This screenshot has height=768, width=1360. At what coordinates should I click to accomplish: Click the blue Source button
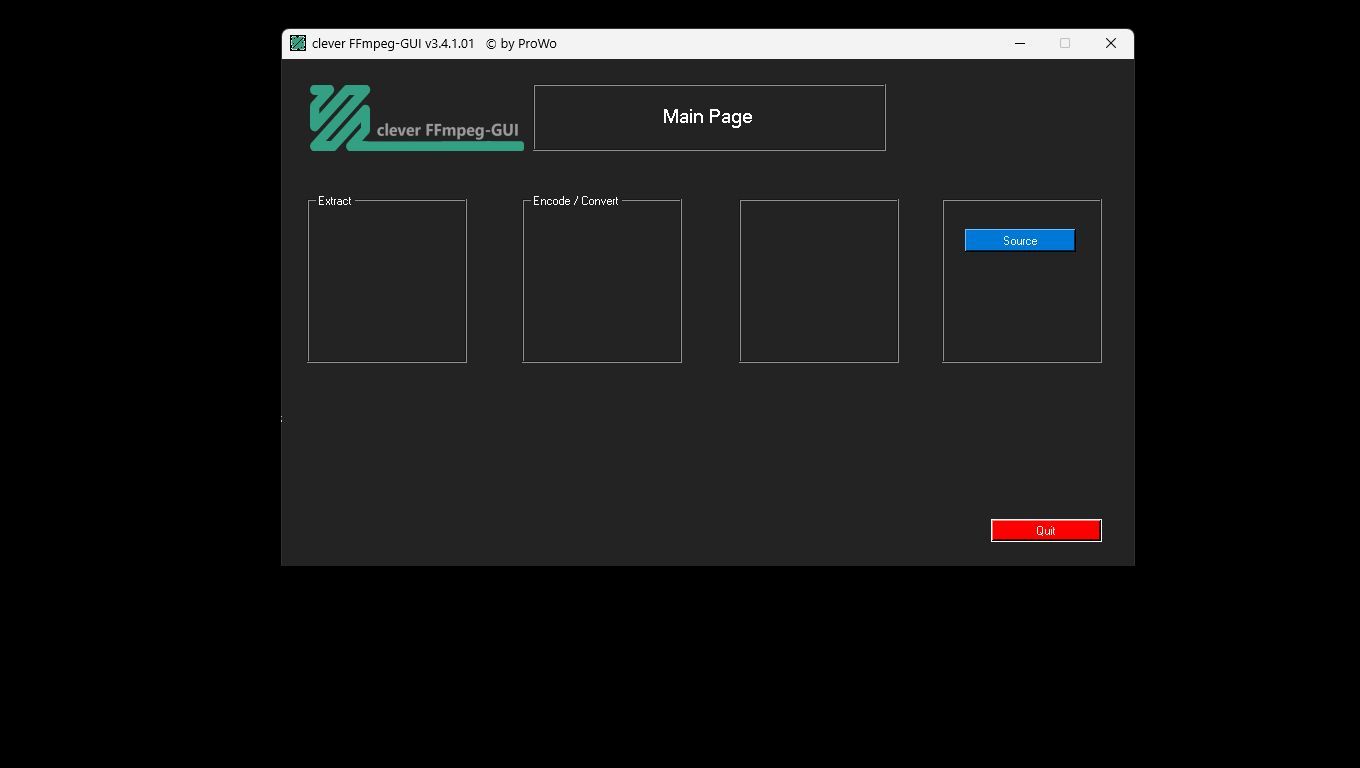point(1019,240)
